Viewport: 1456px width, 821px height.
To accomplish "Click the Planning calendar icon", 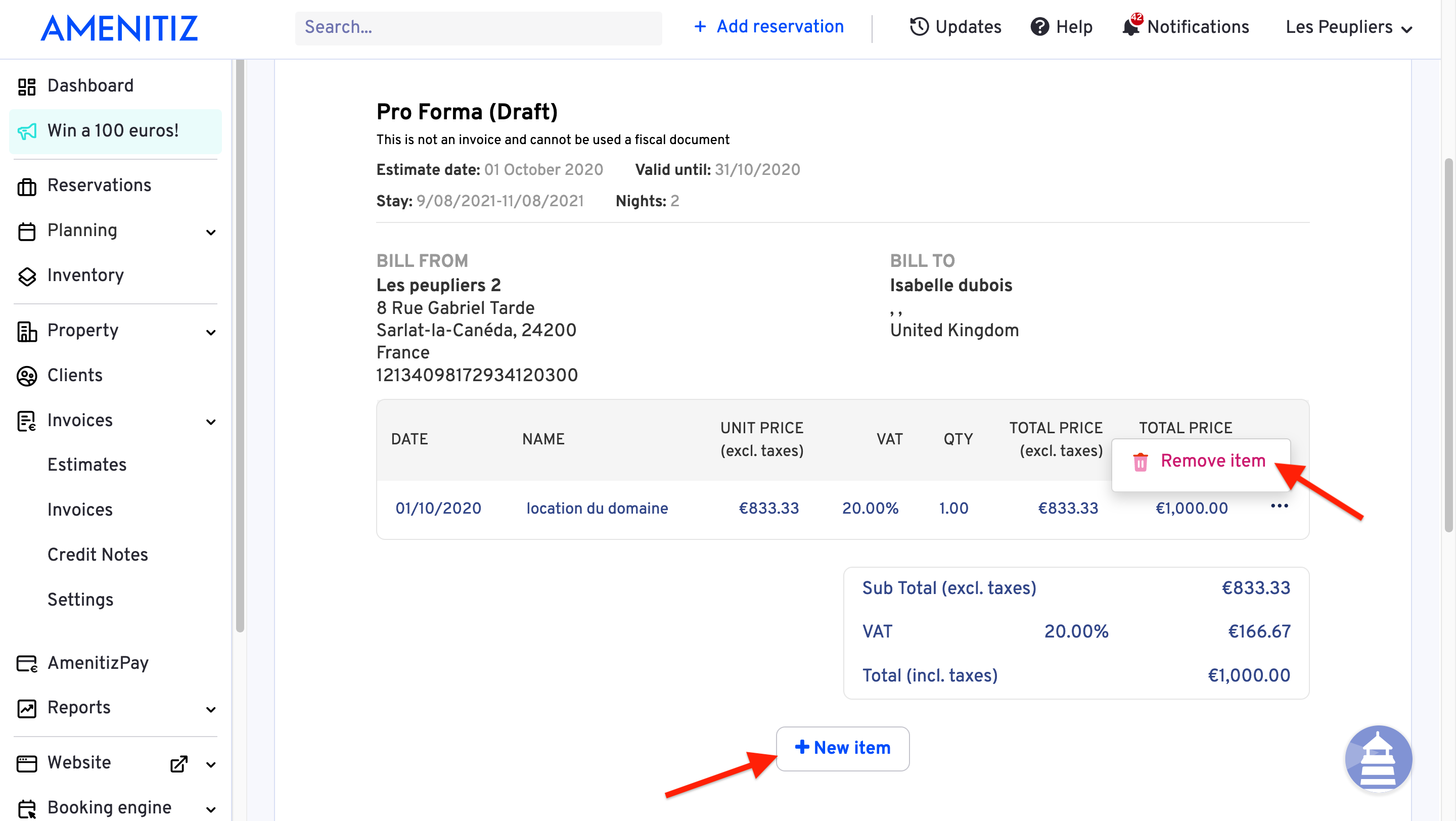I will (27, 231).
